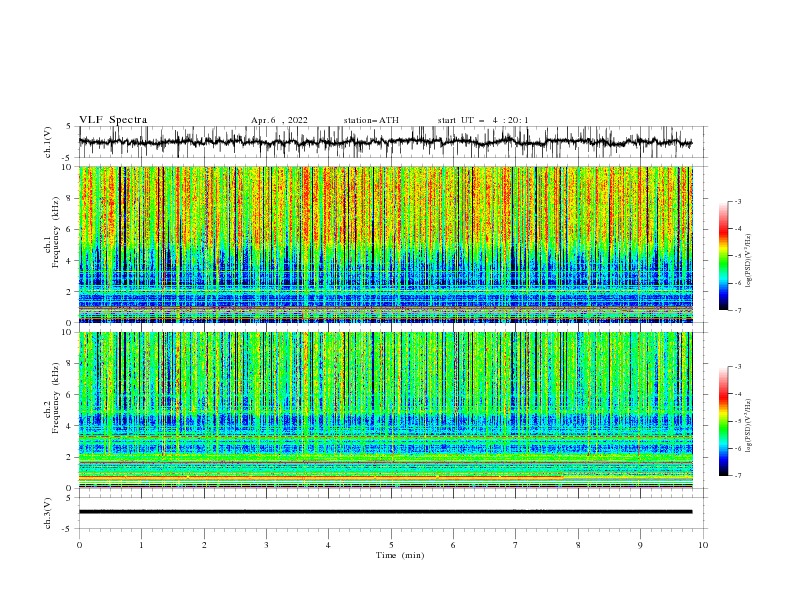The height and width of the screenshot is (612, 792).
Task: Click the "Time (min)" axis label
Action: point(400,555)
